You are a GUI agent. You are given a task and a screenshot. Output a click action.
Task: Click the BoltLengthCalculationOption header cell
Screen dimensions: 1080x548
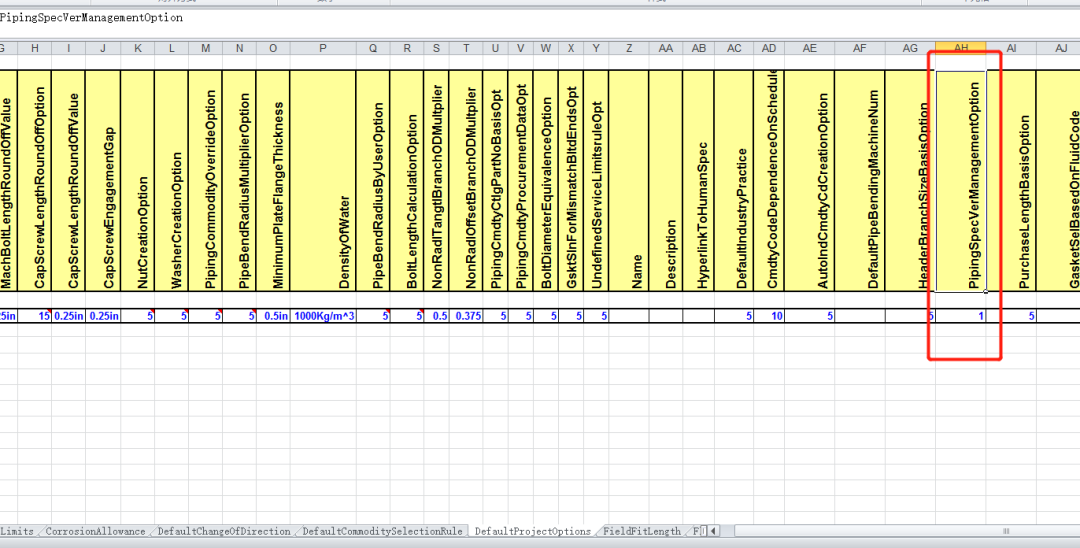pyautogui.click(x=406, y=180)
